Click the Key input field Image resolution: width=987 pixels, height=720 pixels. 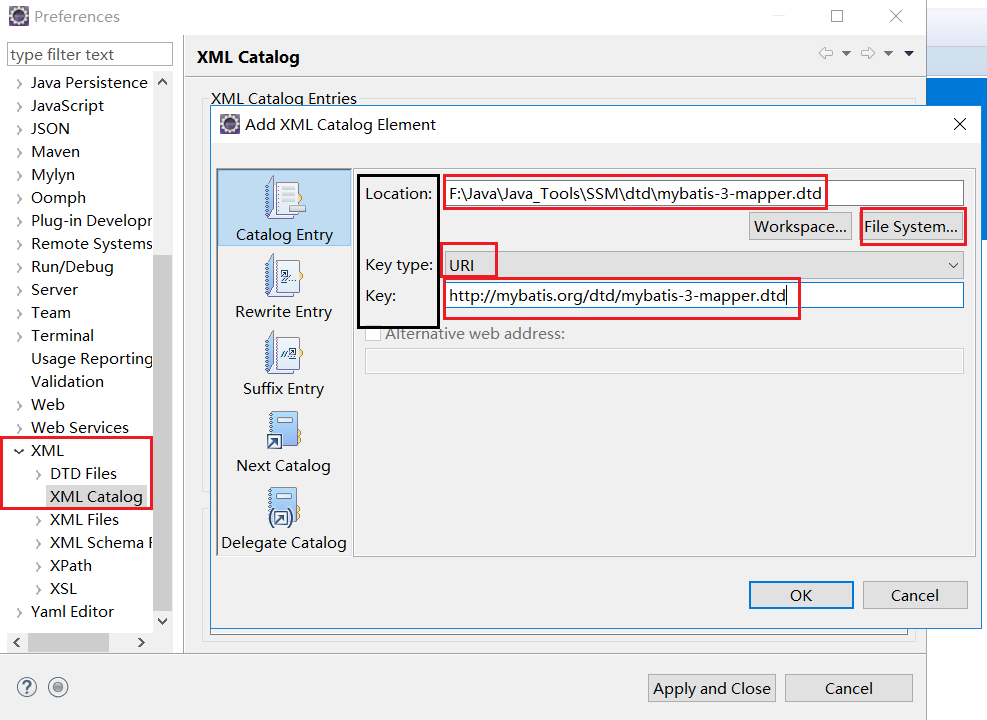(x=704, y=295)
